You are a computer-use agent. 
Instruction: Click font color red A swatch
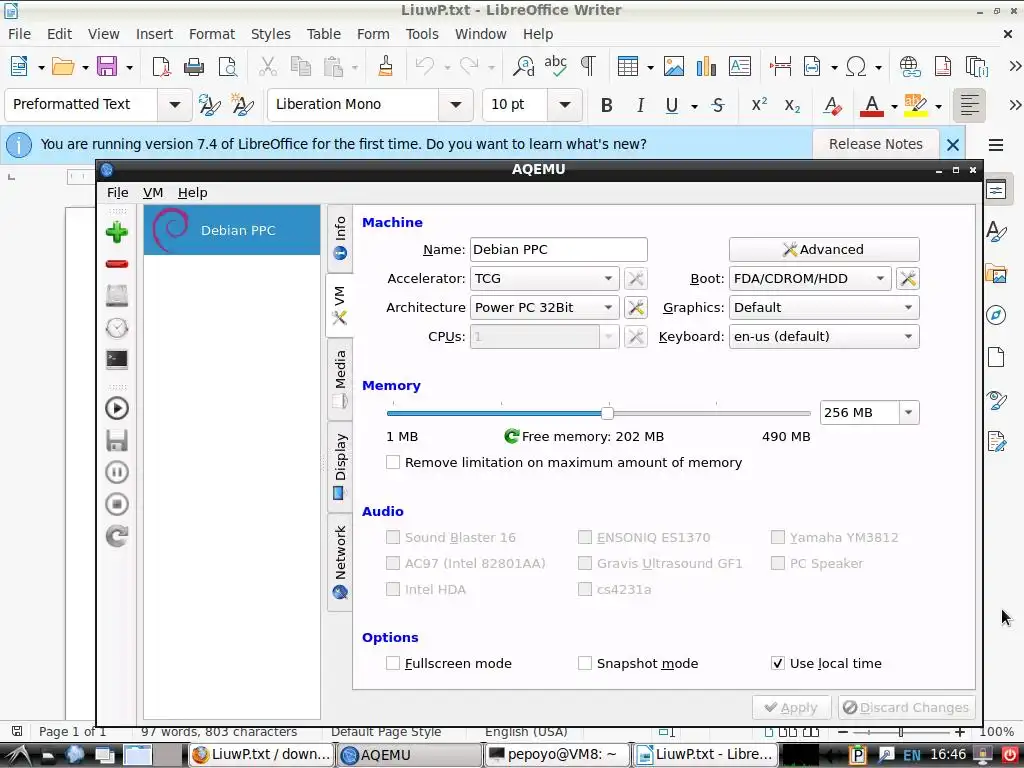tap(871, 105)
